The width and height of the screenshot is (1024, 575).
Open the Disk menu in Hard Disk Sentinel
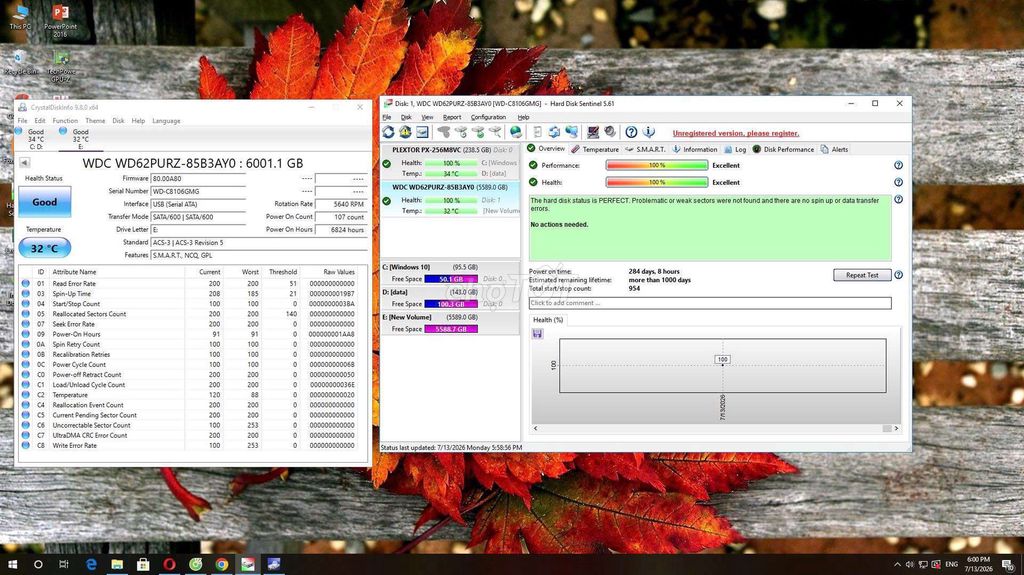point(406,118)
